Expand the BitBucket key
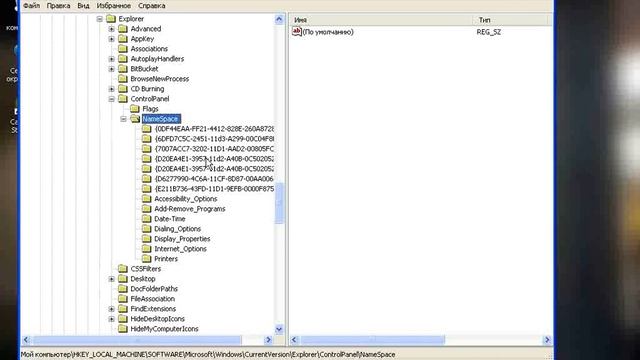This screenshot has height=360, width=640. pos(111,69)
